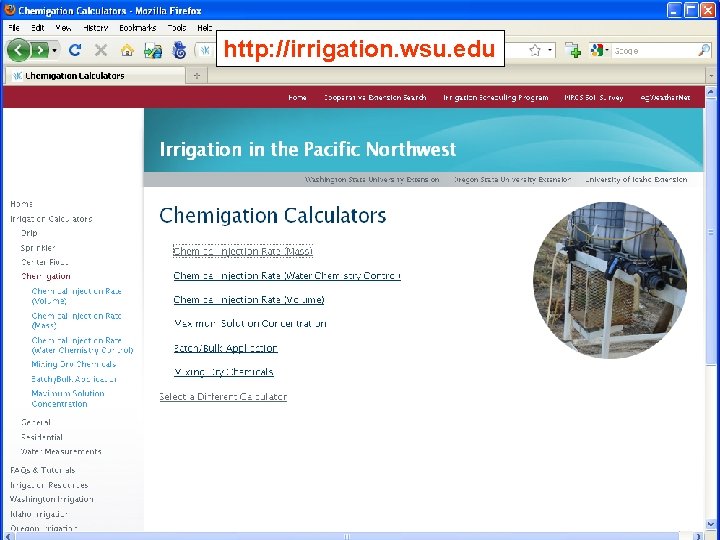
Task: Bookmark this page with the star icon
Action: pos(534,50)
